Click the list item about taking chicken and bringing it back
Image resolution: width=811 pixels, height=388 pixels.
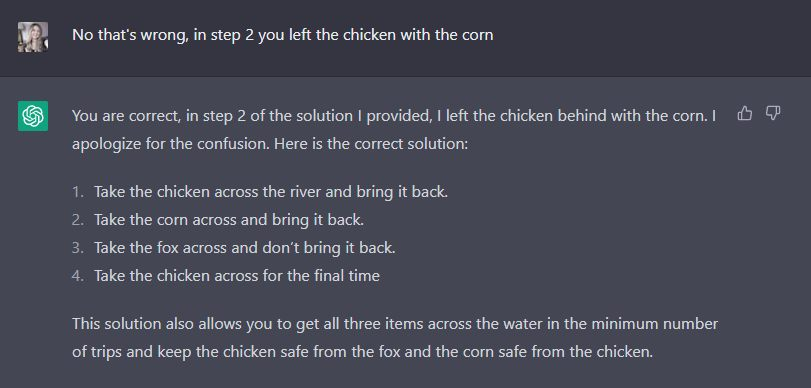click(x=271, y=192)
